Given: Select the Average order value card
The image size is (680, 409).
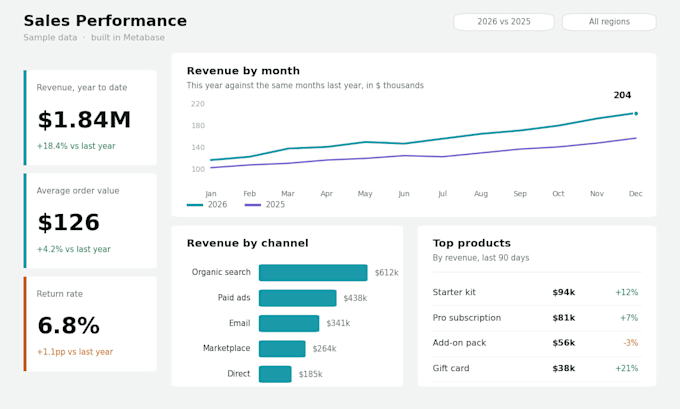Looking at the screenshot, I should (90, 221).
